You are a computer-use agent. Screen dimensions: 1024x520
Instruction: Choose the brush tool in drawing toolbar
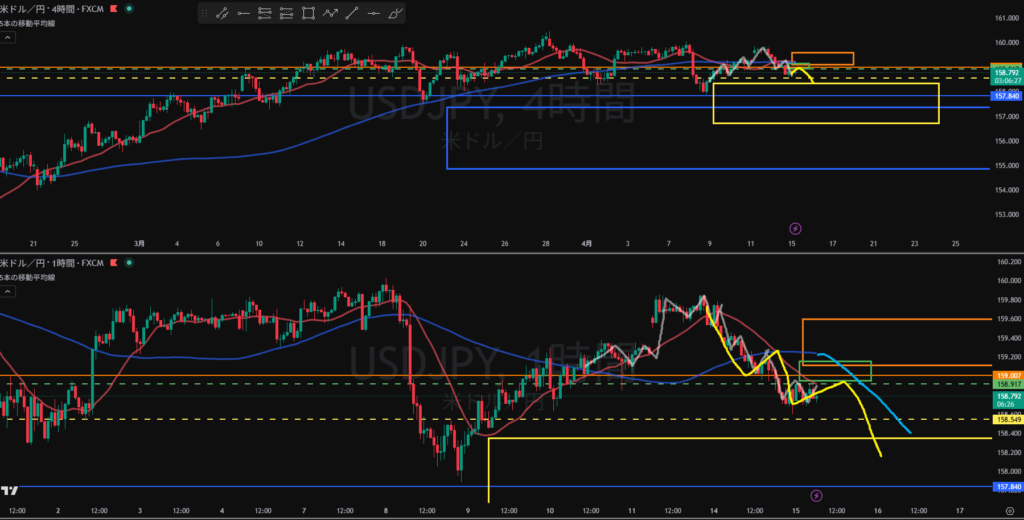click(396, 14)
